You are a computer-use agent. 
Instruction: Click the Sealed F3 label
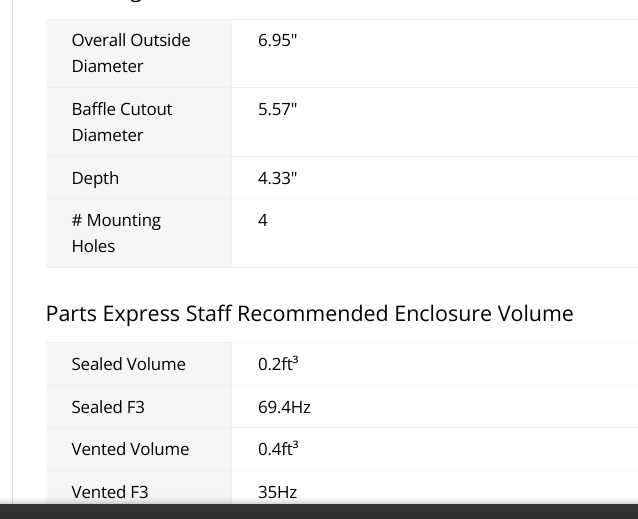108,407
